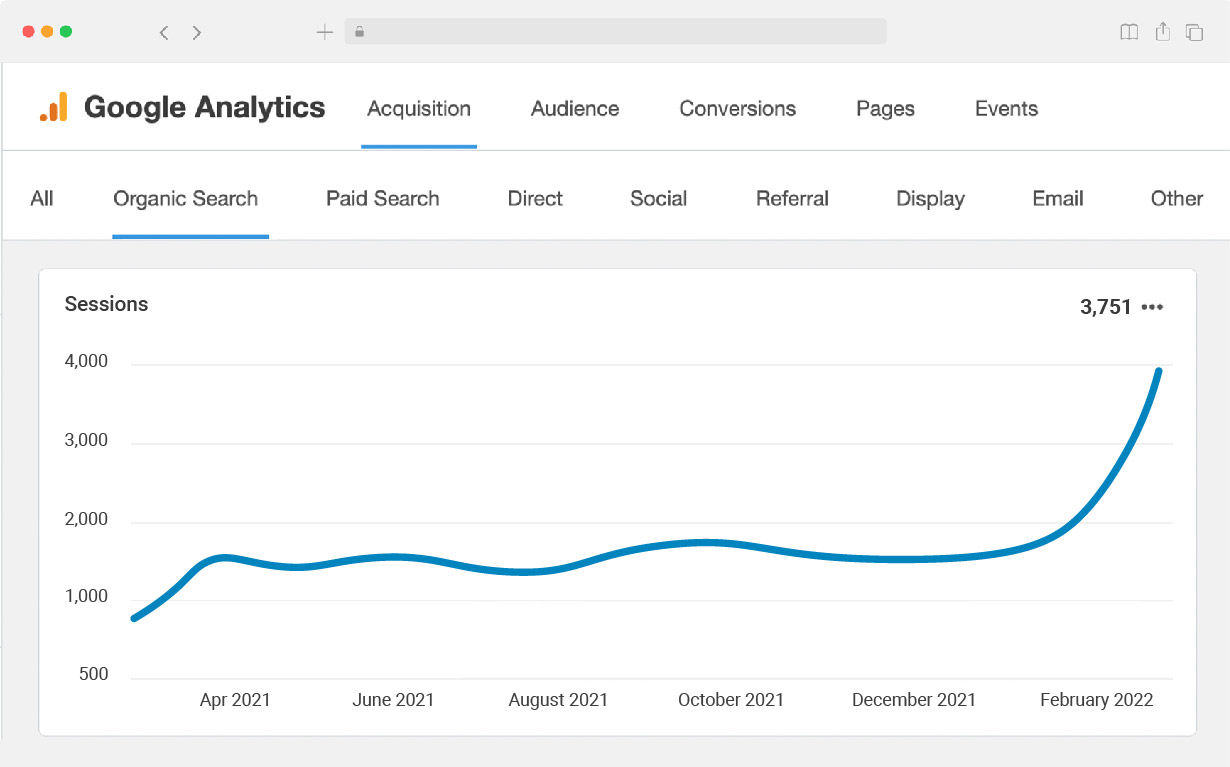
Task: Open the Conversions tab
Action: point(737,109)
